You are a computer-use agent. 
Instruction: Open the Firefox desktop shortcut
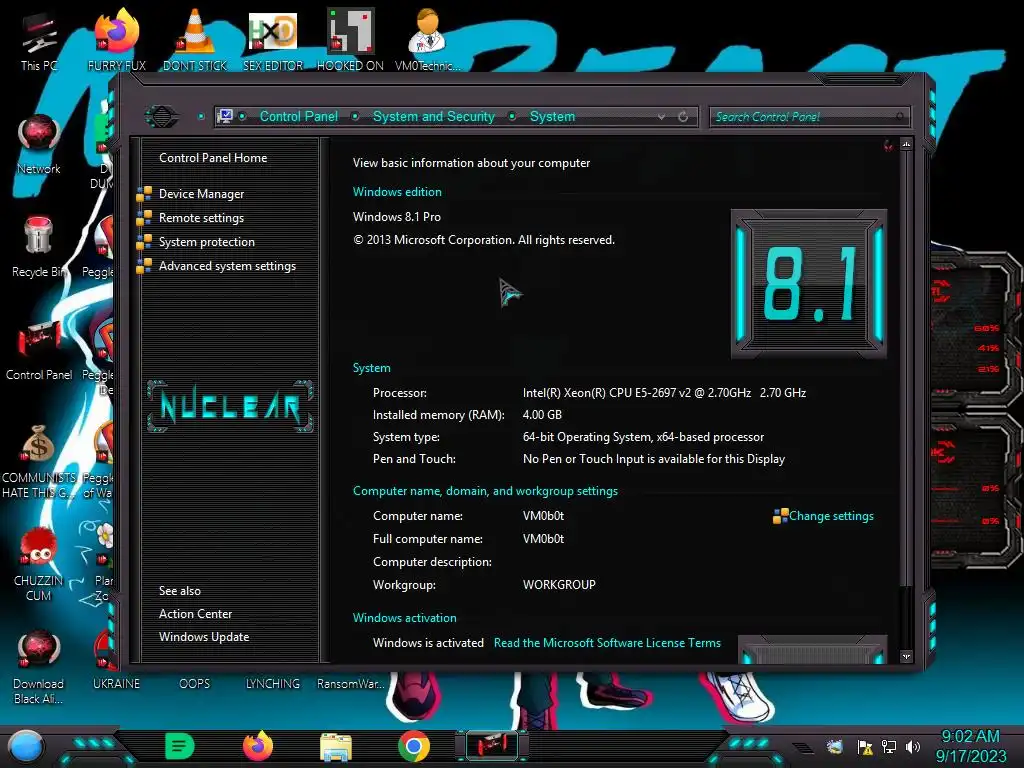[117, 40]
